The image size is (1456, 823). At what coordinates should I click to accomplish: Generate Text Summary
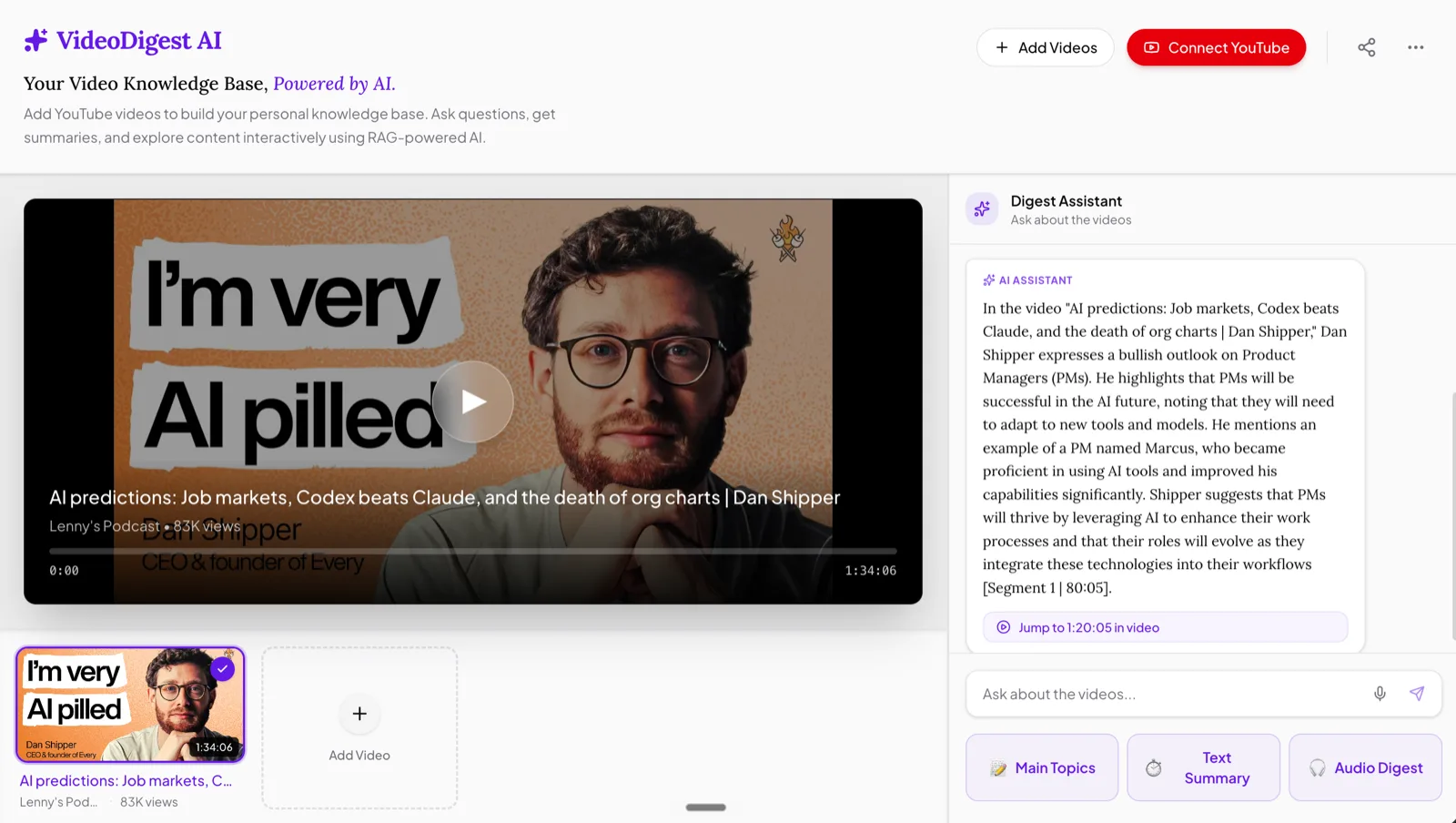tap(1203, 767)
